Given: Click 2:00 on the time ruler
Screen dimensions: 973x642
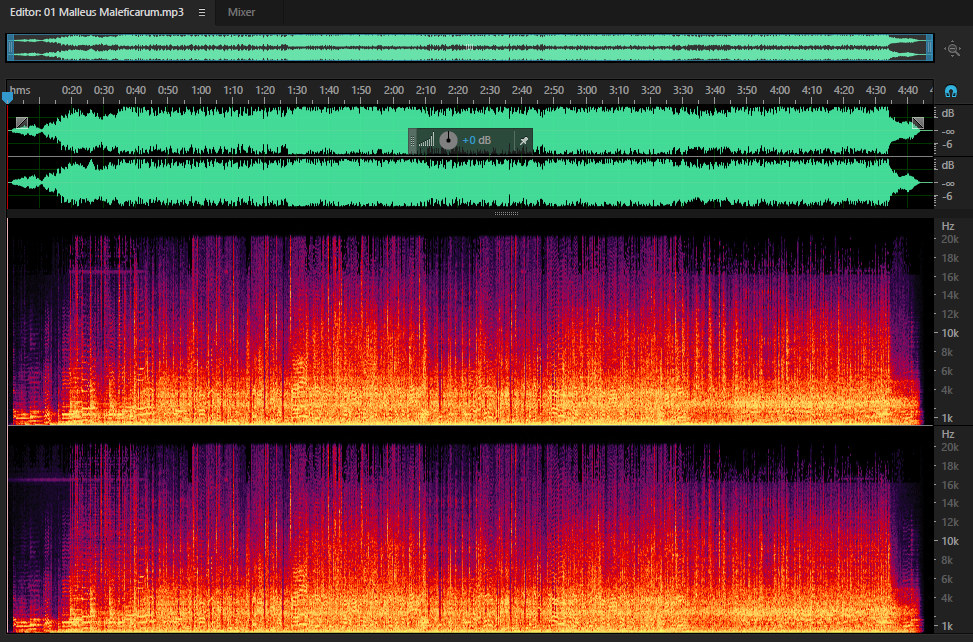Looking at the screenshot, I should pos(393,90).
